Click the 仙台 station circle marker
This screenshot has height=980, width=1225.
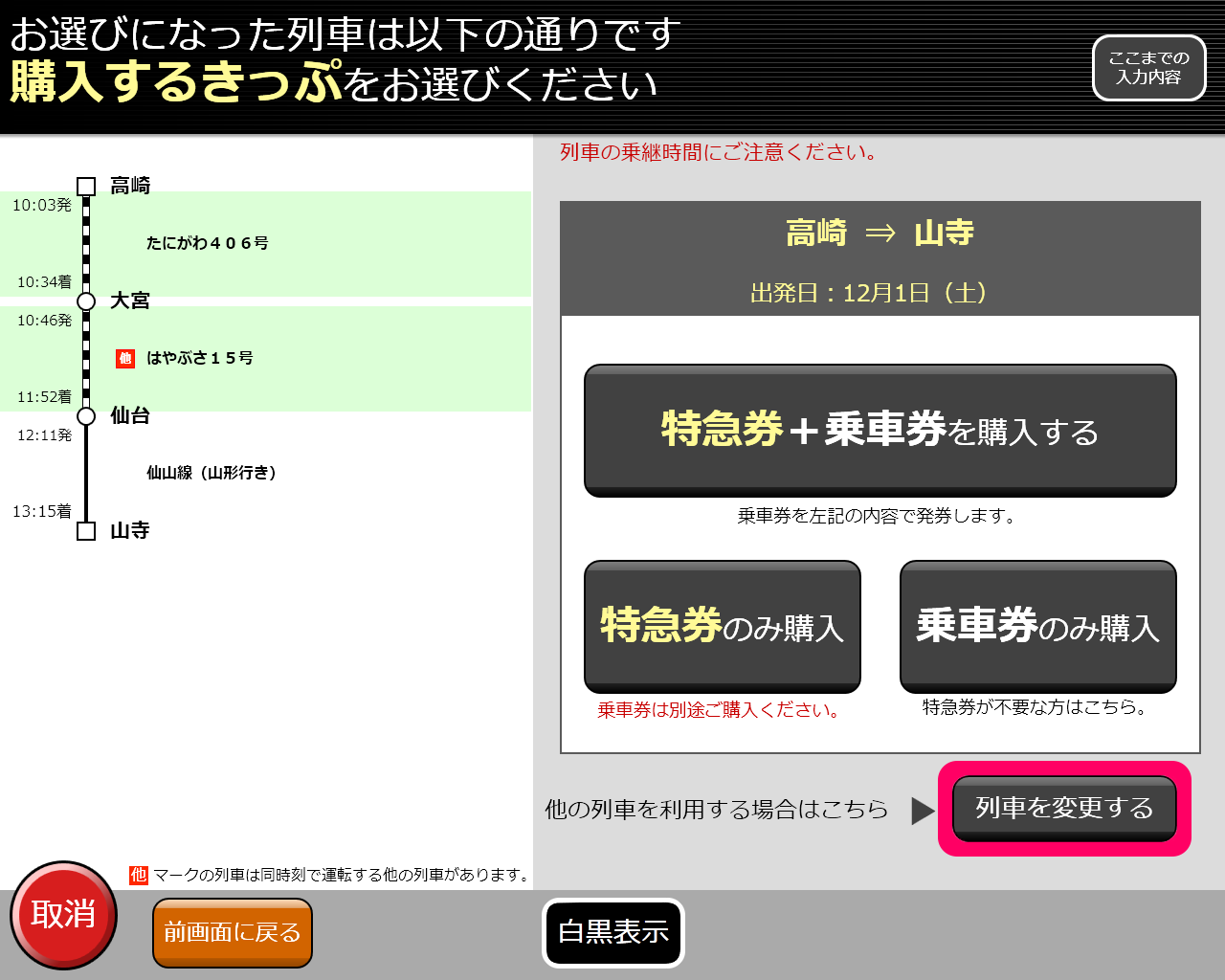[86, 416]
